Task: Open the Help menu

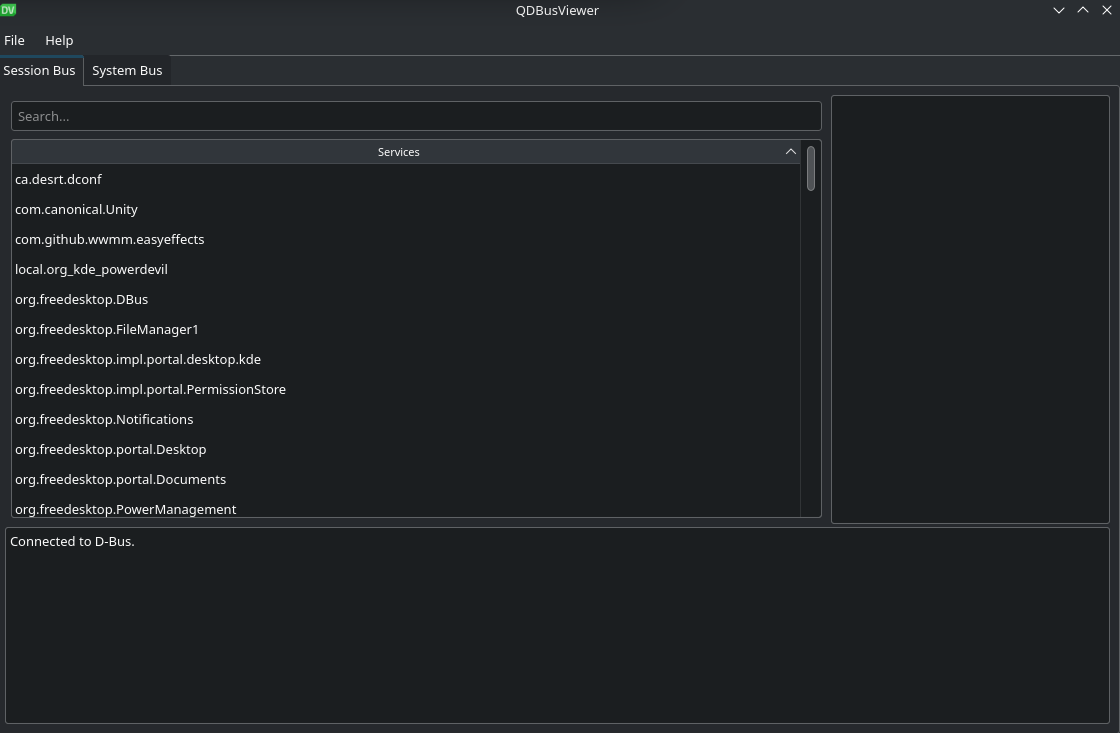Action: tap(59, 41)
